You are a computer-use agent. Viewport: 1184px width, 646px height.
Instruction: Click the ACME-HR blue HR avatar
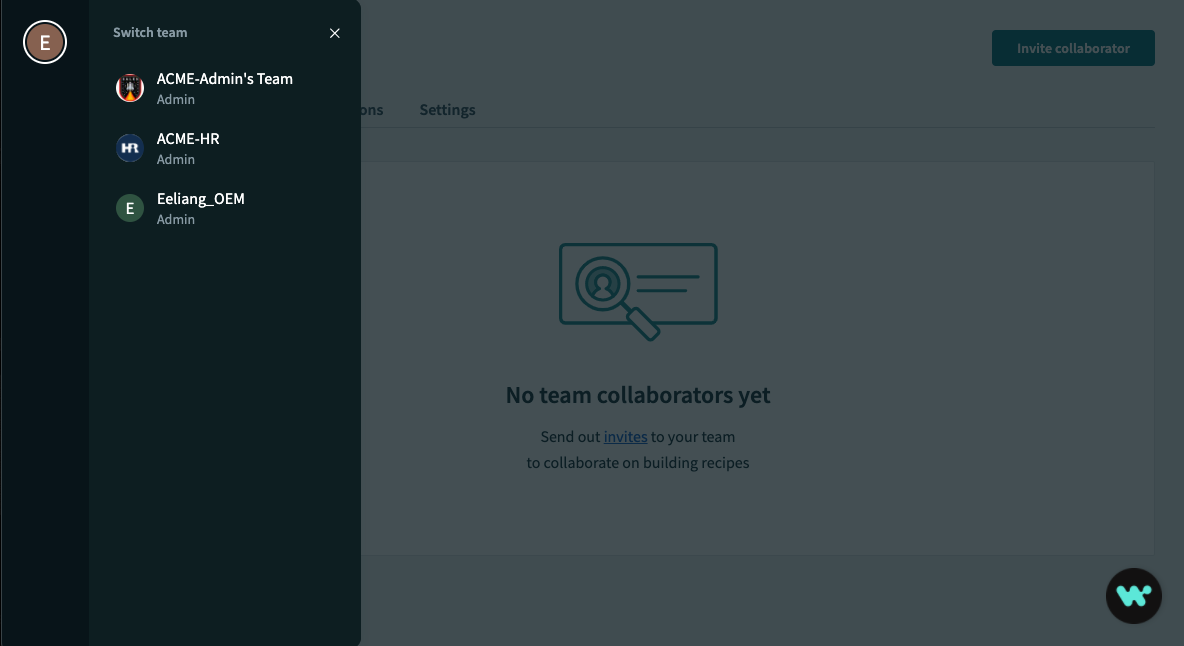(x=130, y=147)
